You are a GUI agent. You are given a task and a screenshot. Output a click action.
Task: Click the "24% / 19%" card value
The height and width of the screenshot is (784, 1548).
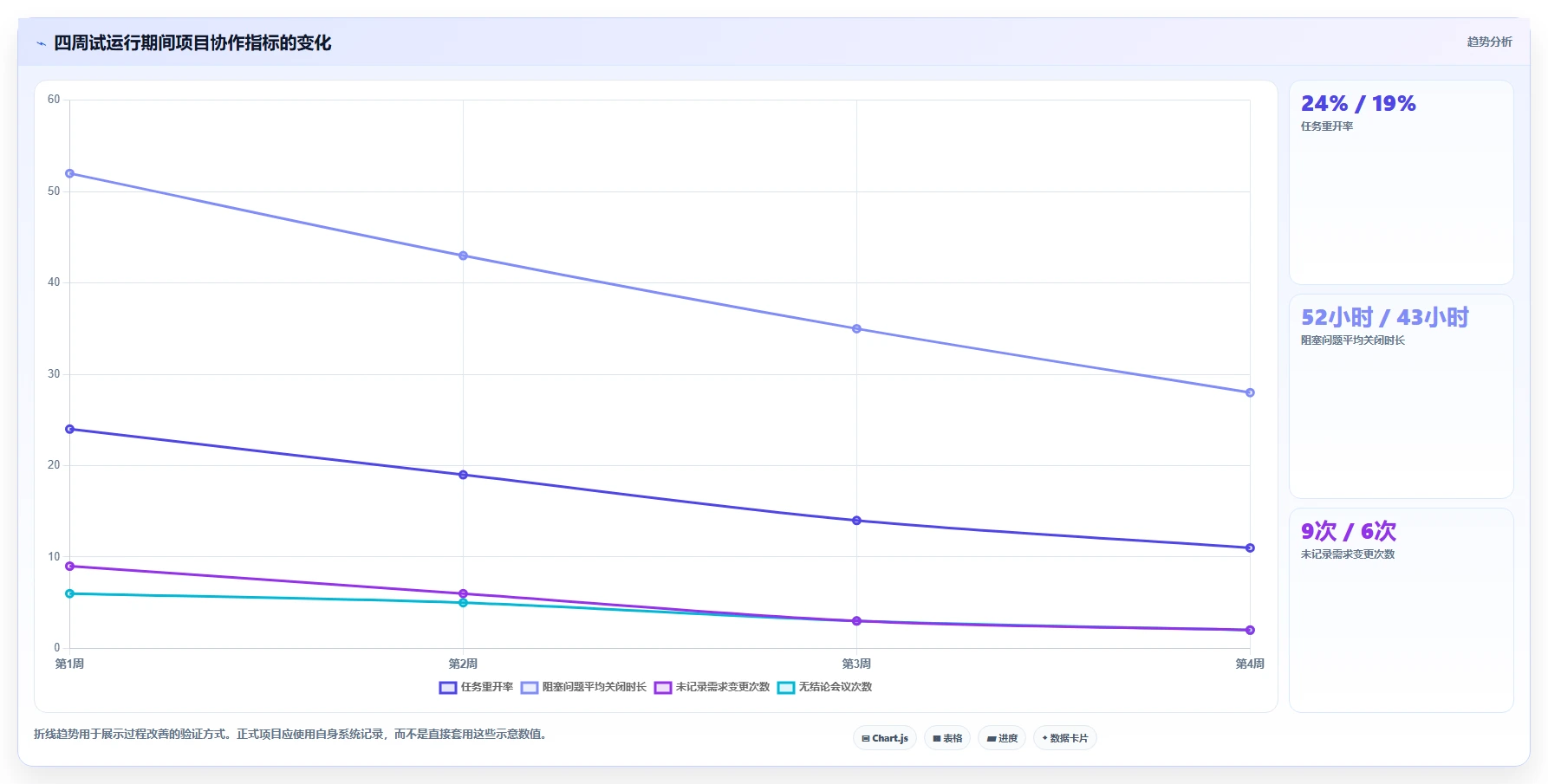[x=1358, y=104]
